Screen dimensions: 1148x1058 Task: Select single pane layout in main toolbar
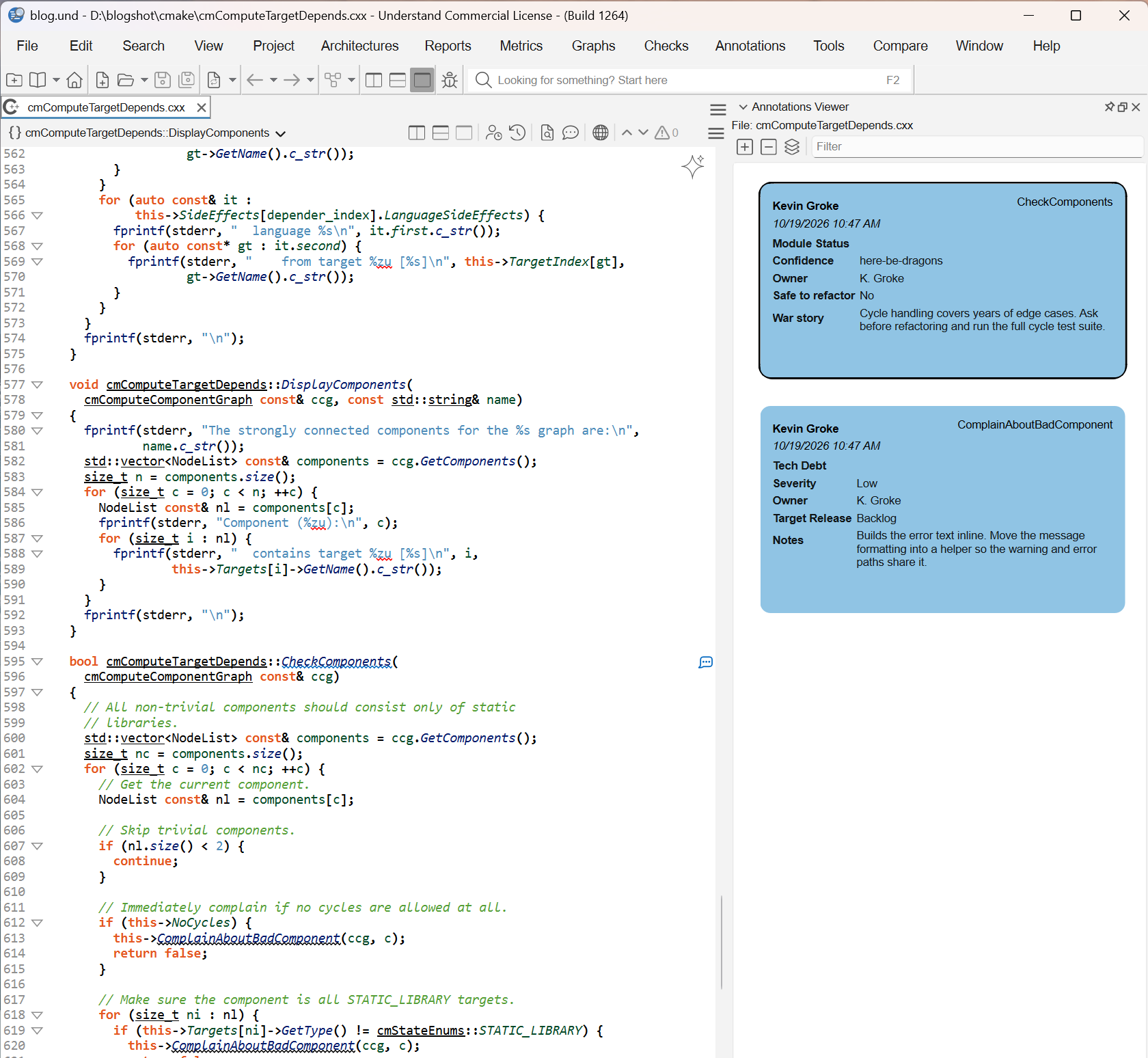coord(422,80)
